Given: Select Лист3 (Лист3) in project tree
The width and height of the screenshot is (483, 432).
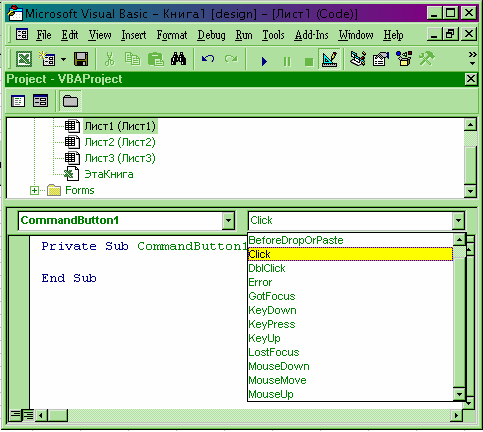Looking at the screenshot, I should click(x=120, y=158).
